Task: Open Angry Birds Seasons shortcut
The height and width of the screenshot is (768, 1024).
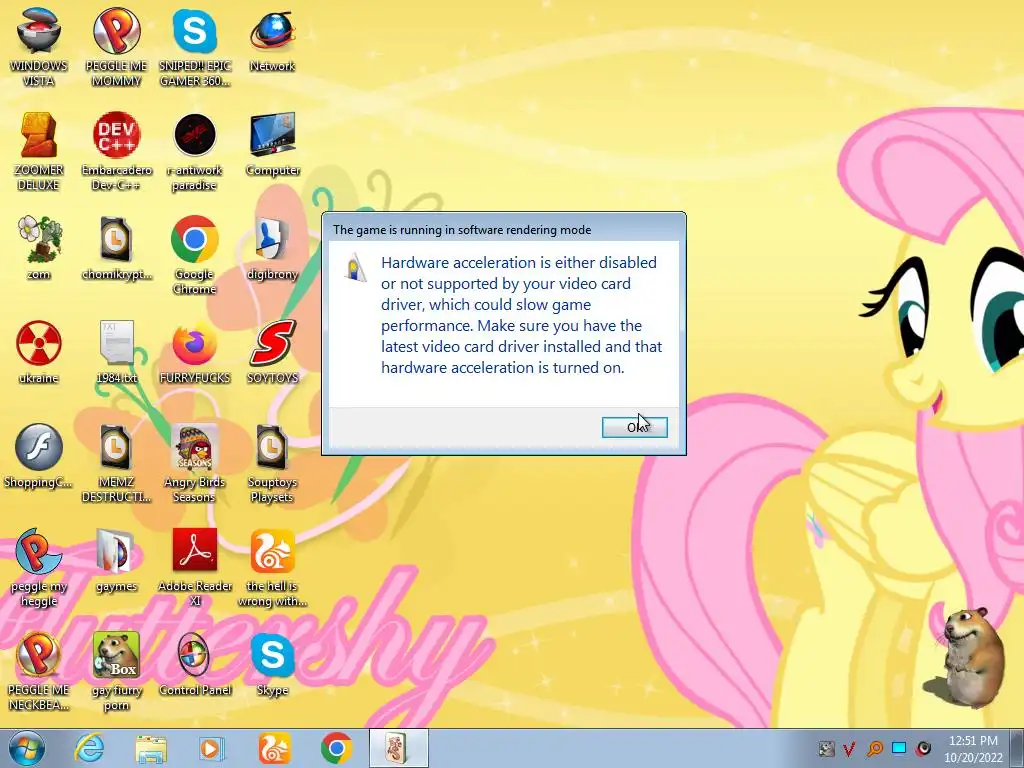Action: 195,464
